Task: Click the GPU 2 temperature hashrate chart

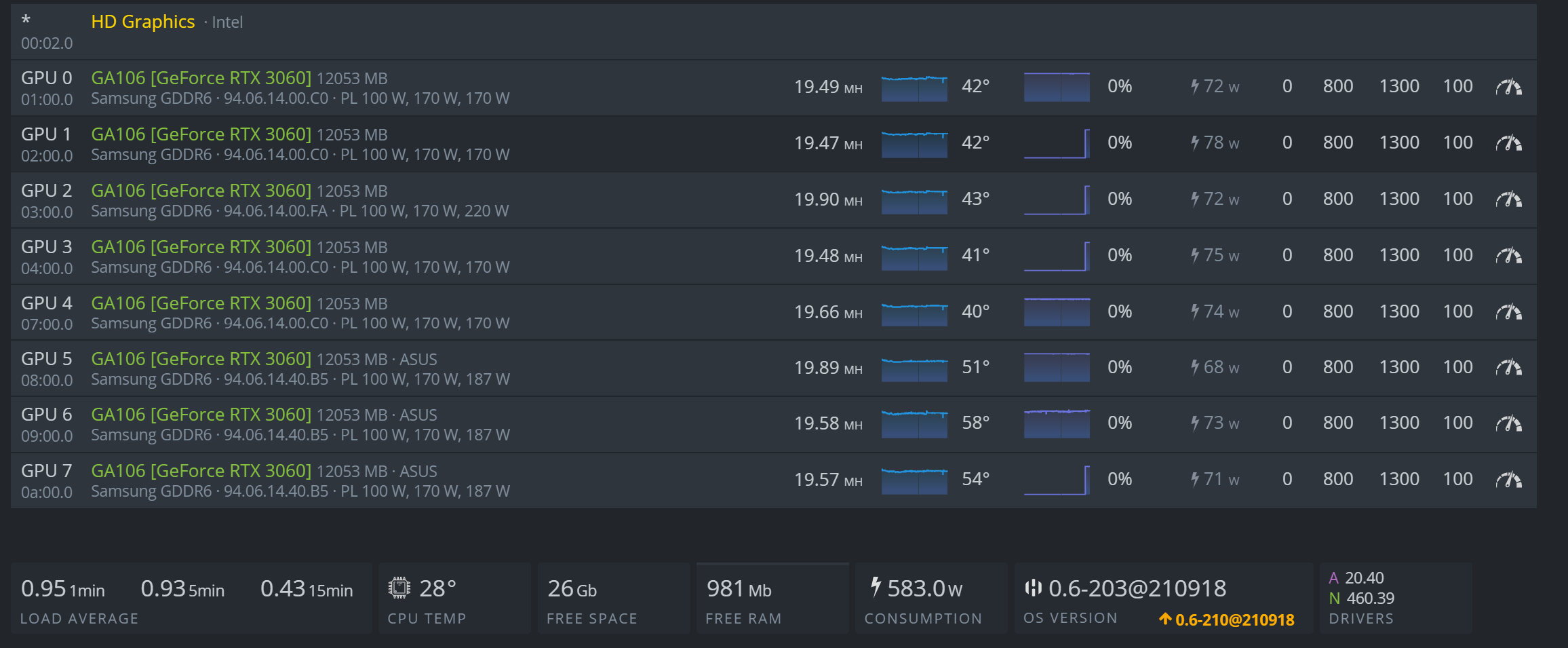Action: (x=914, y=199)
